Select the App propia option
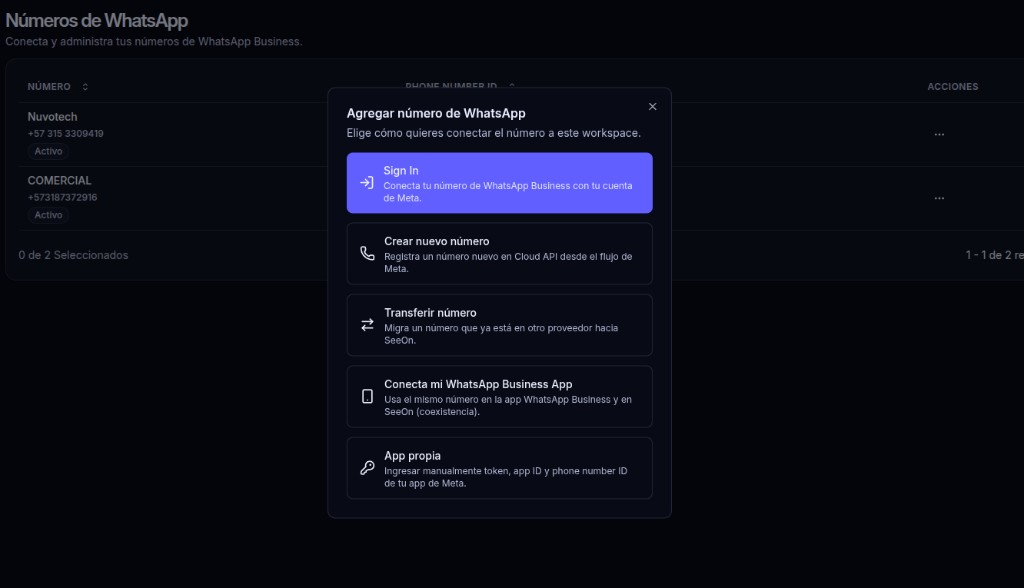Viewport: 1024px width, 588px height. (499, 468)
